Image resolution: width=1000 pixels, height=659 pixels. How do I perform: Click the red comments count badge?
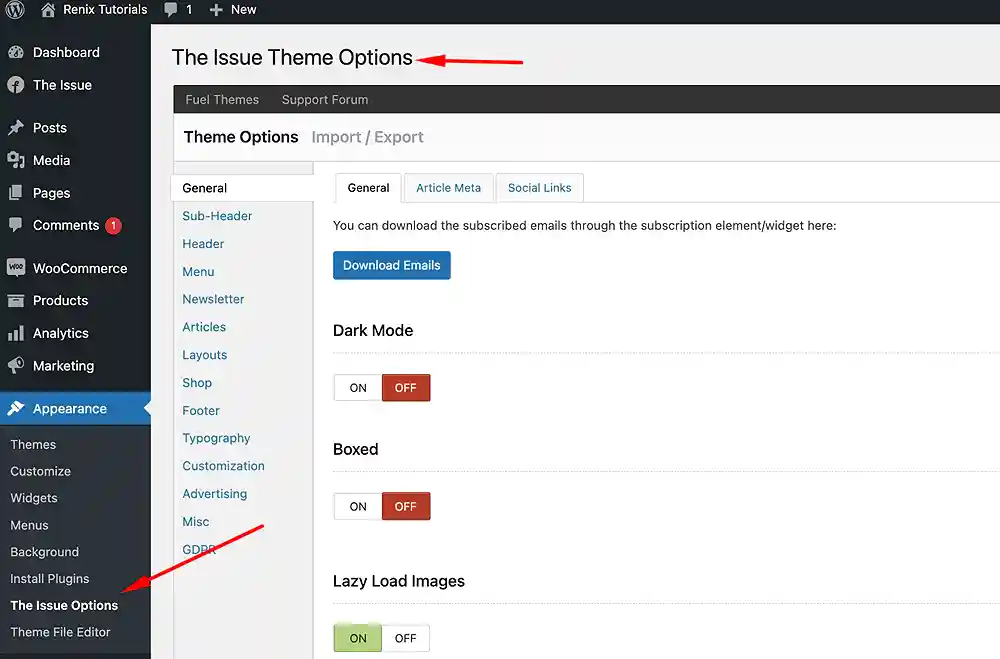(x=114, y=225)
